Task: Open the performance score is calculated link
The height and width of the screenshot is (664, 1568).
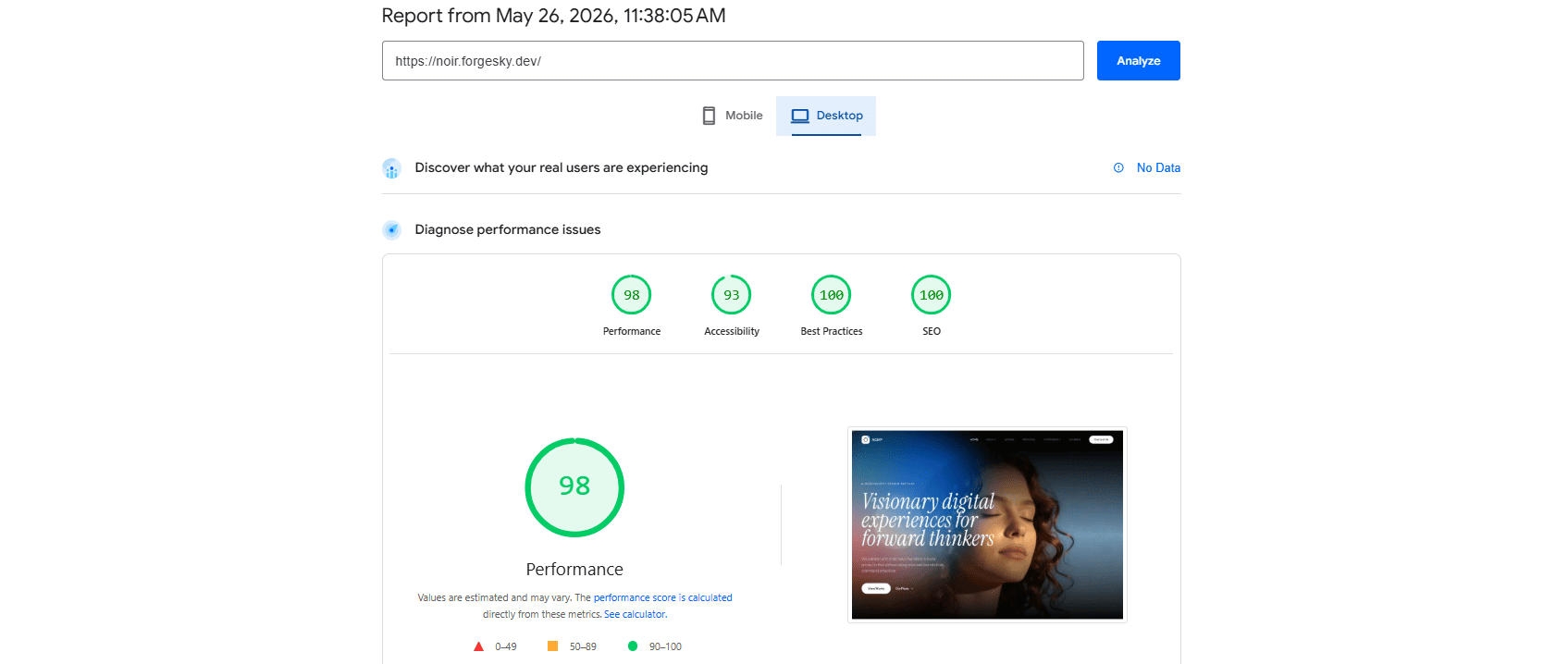Action: [662, 597]
